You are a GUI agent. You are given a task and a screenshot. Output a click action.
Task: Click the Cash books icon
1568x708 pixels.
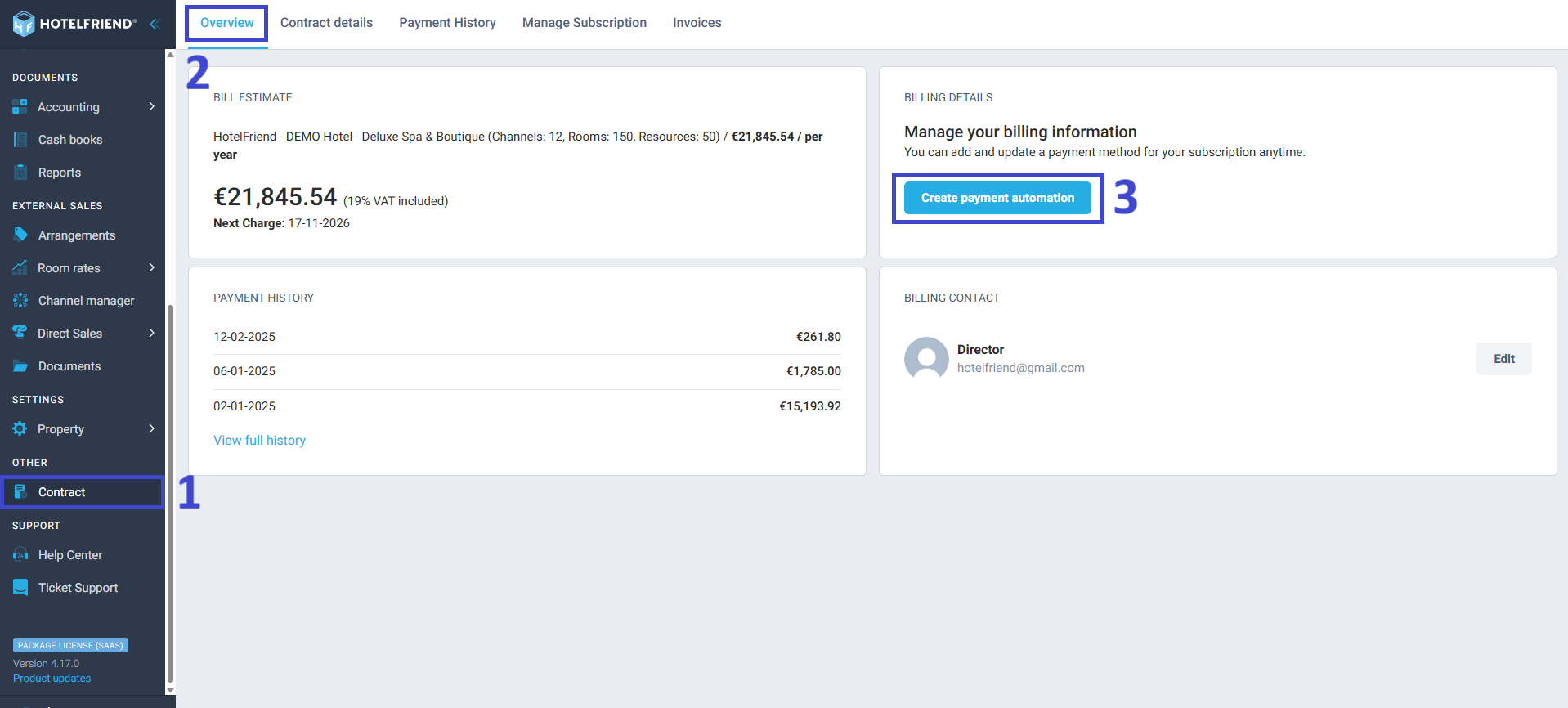tap(20, 139)
